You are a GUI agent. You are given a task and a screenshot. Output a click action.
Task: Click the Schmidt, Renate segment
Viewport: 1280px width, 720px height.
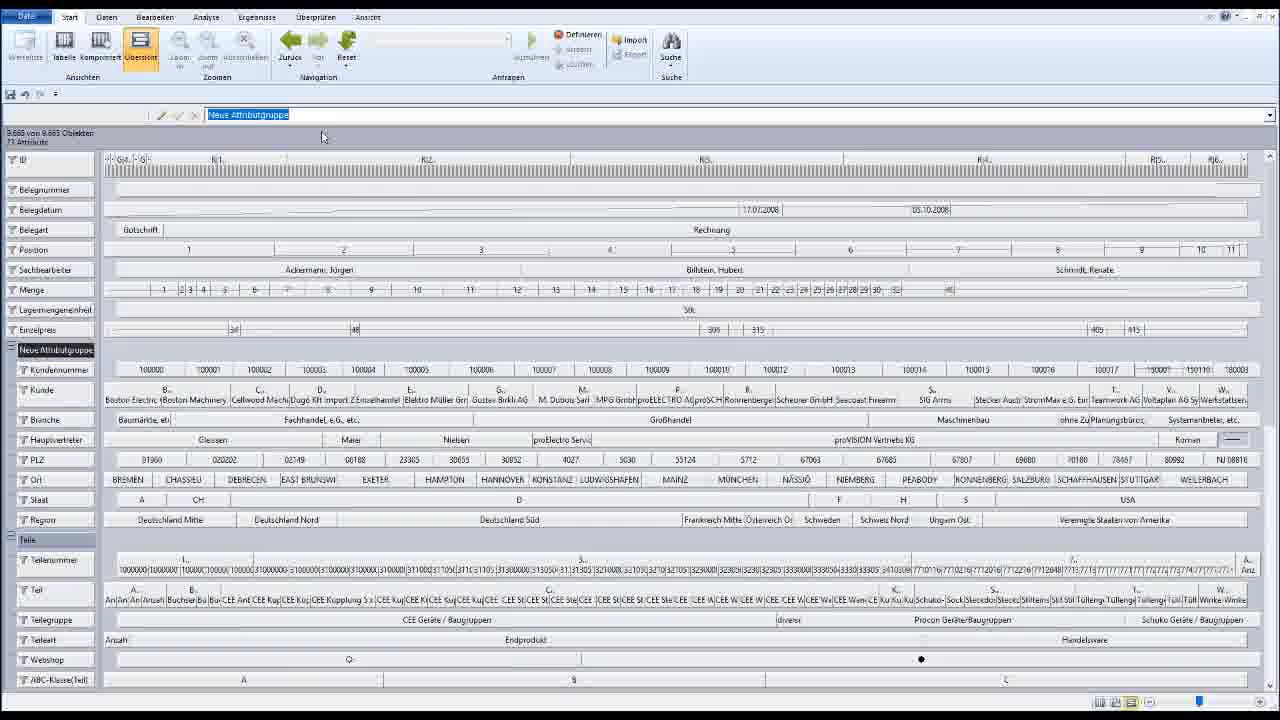click(x=1084, y=270)
